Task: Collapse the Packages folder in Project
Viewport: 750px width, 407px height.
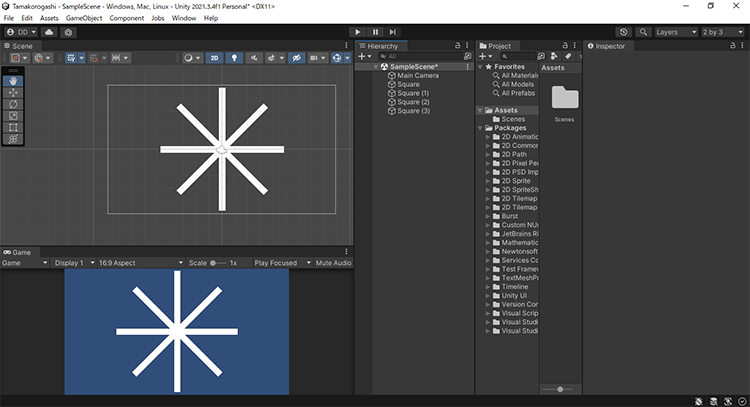Action: [480, 128]
